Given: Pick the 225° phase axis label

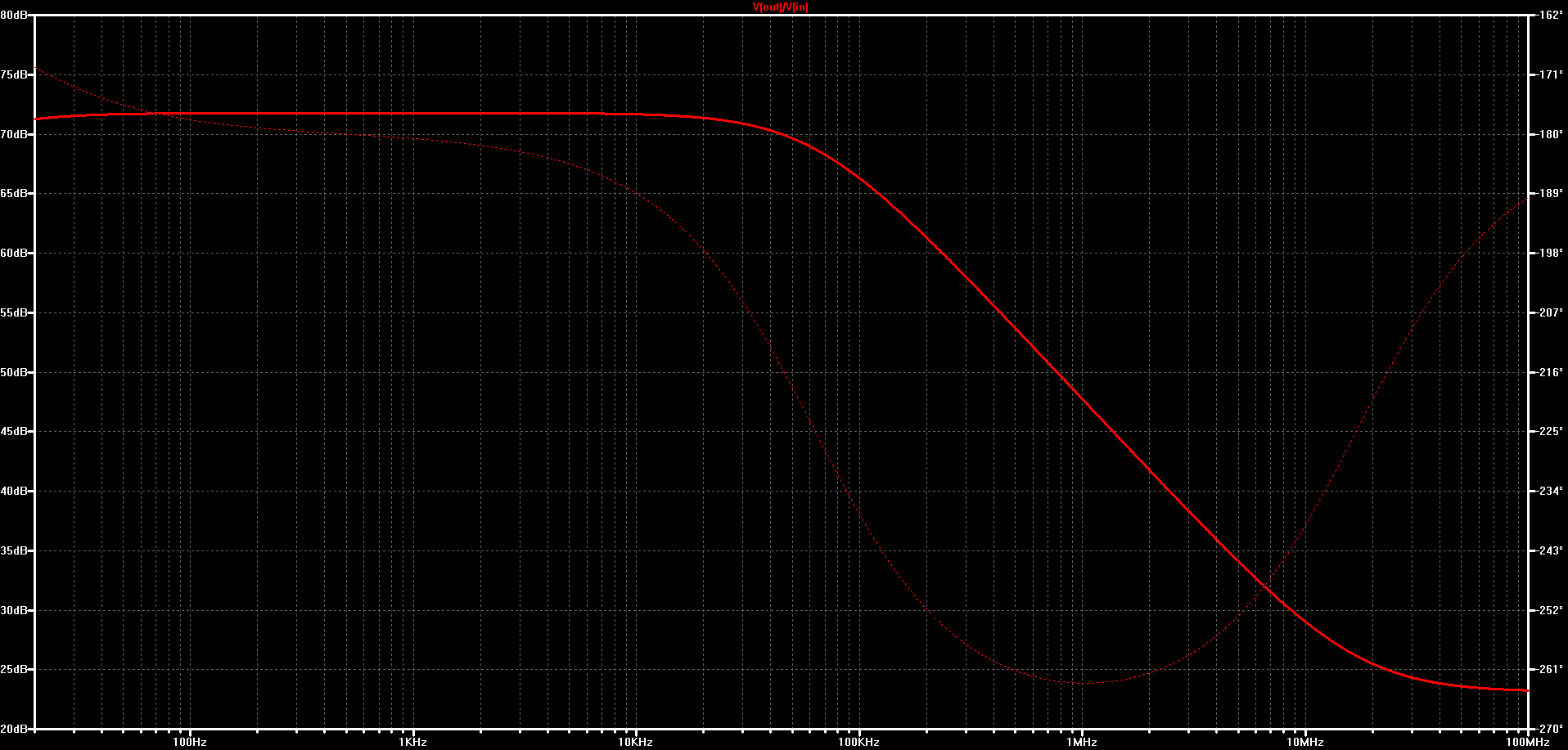Looking at the screenshot, I should click(1551, 431).
